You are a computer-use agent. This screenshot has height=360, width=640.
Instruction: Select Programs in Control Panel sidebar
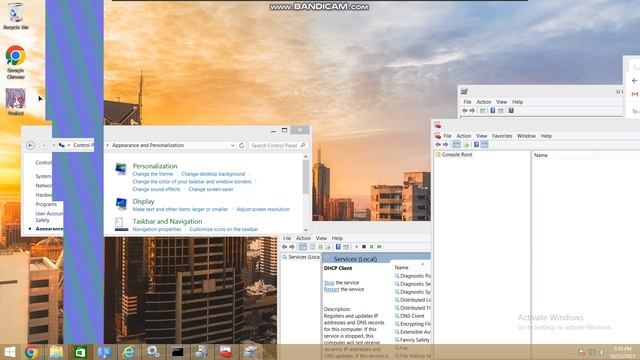pyautogui.click(x=46, y=204)
